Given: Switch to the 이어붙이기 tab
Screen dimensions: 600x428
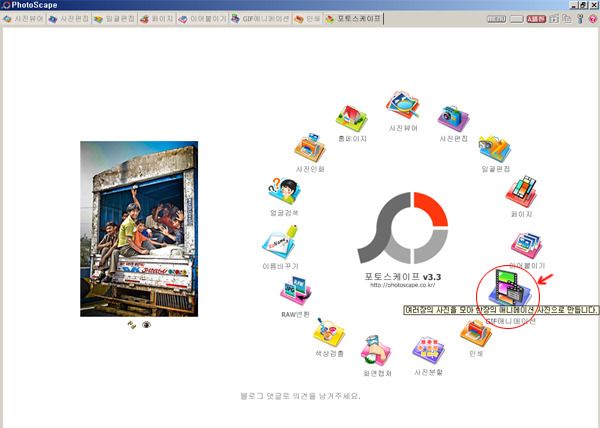Looking at the screenshot, I should tap(203, 19).
